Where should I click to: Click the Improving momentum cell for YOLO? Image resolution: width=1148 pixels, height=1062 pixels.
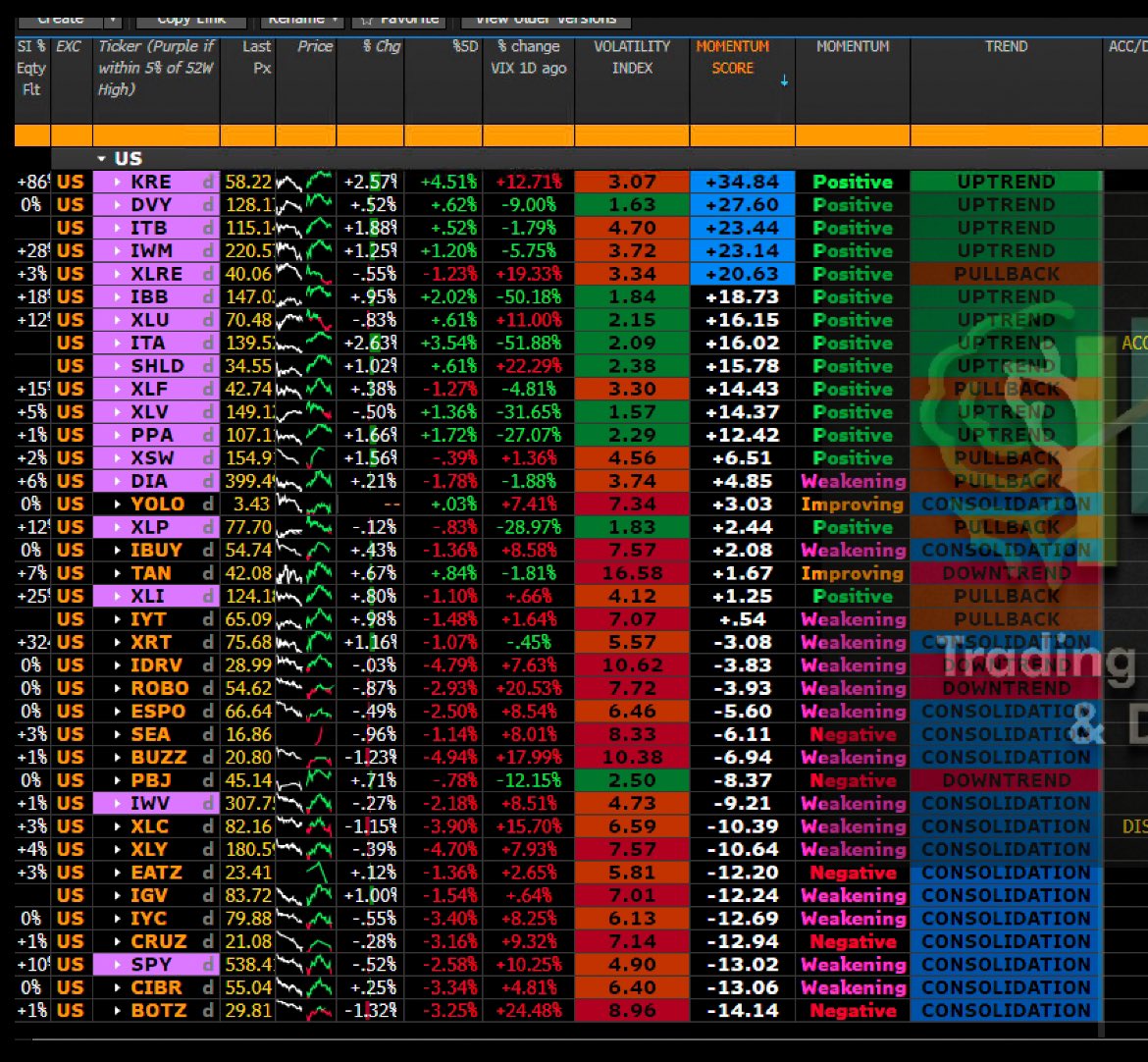pyautogui.click(x=853, y=504)
